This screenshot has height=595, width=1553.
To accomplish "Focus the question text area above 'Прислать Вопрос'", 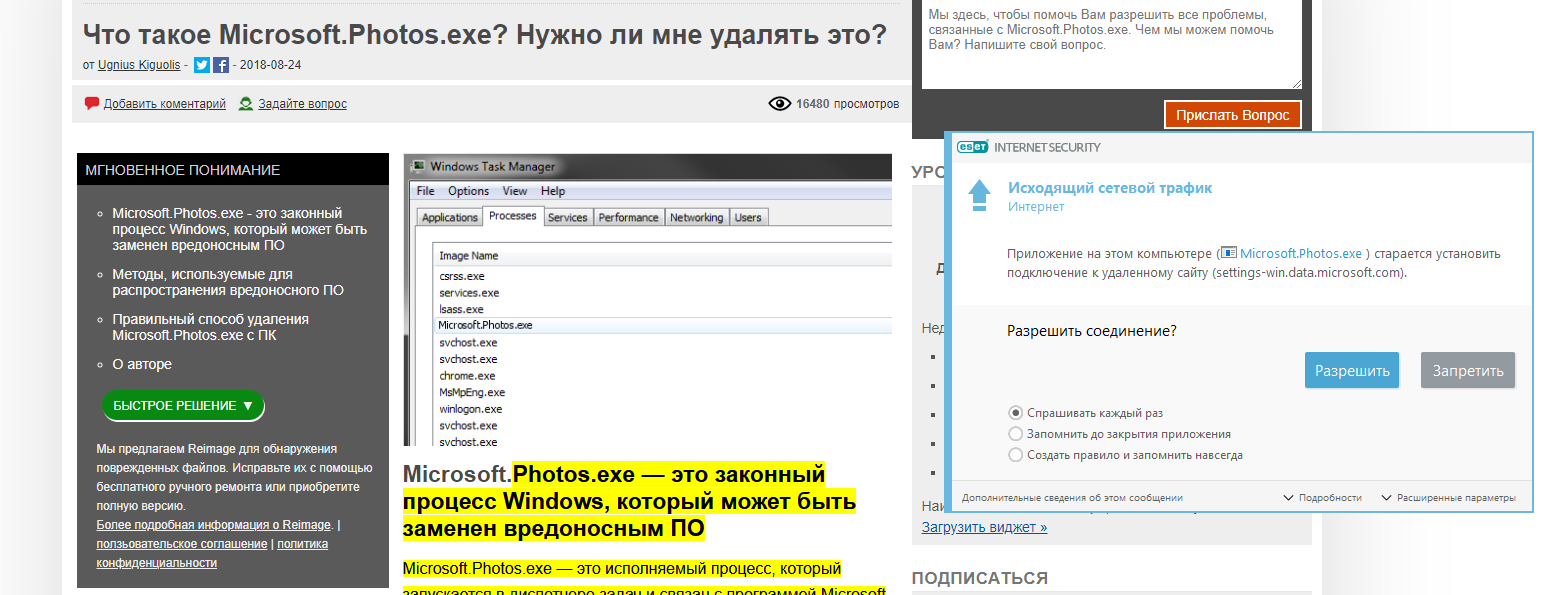I will 1112,44.
